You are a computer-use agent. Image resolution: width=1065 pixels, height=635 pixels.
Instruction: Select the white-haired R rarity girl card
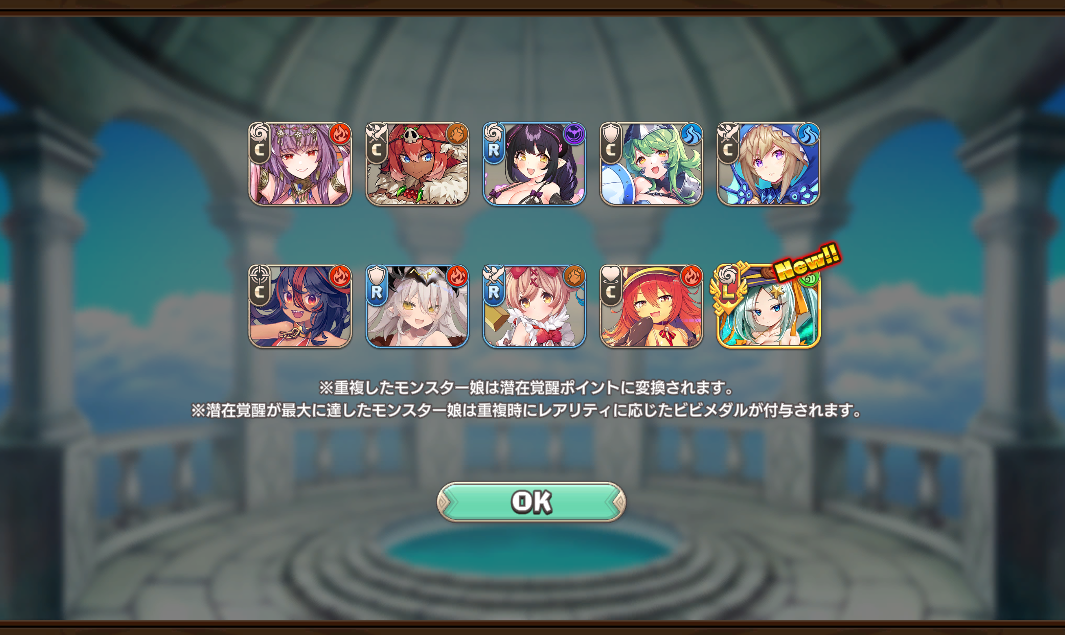tap(417, 306)
